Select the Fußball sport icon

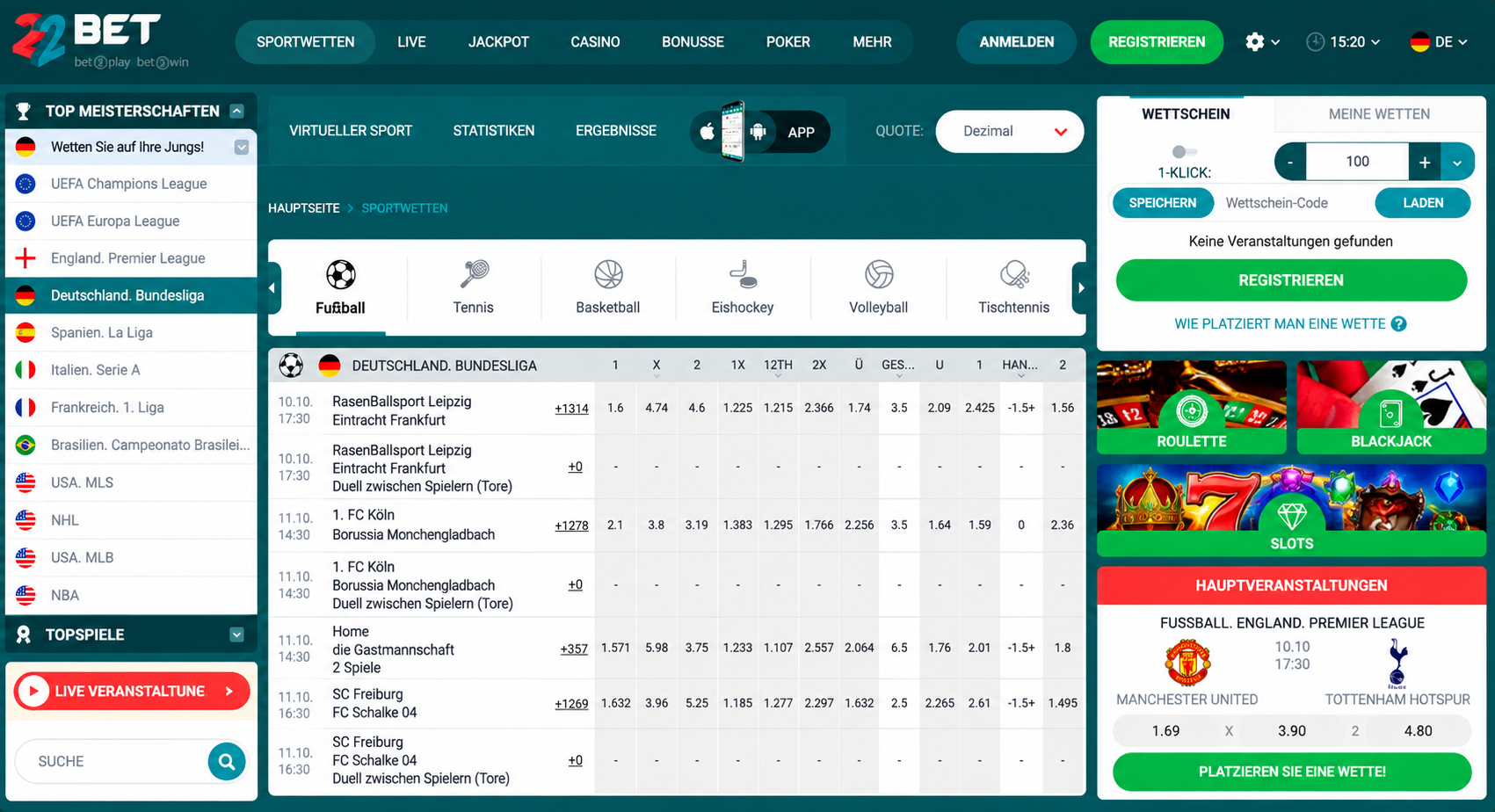point(340,275)
